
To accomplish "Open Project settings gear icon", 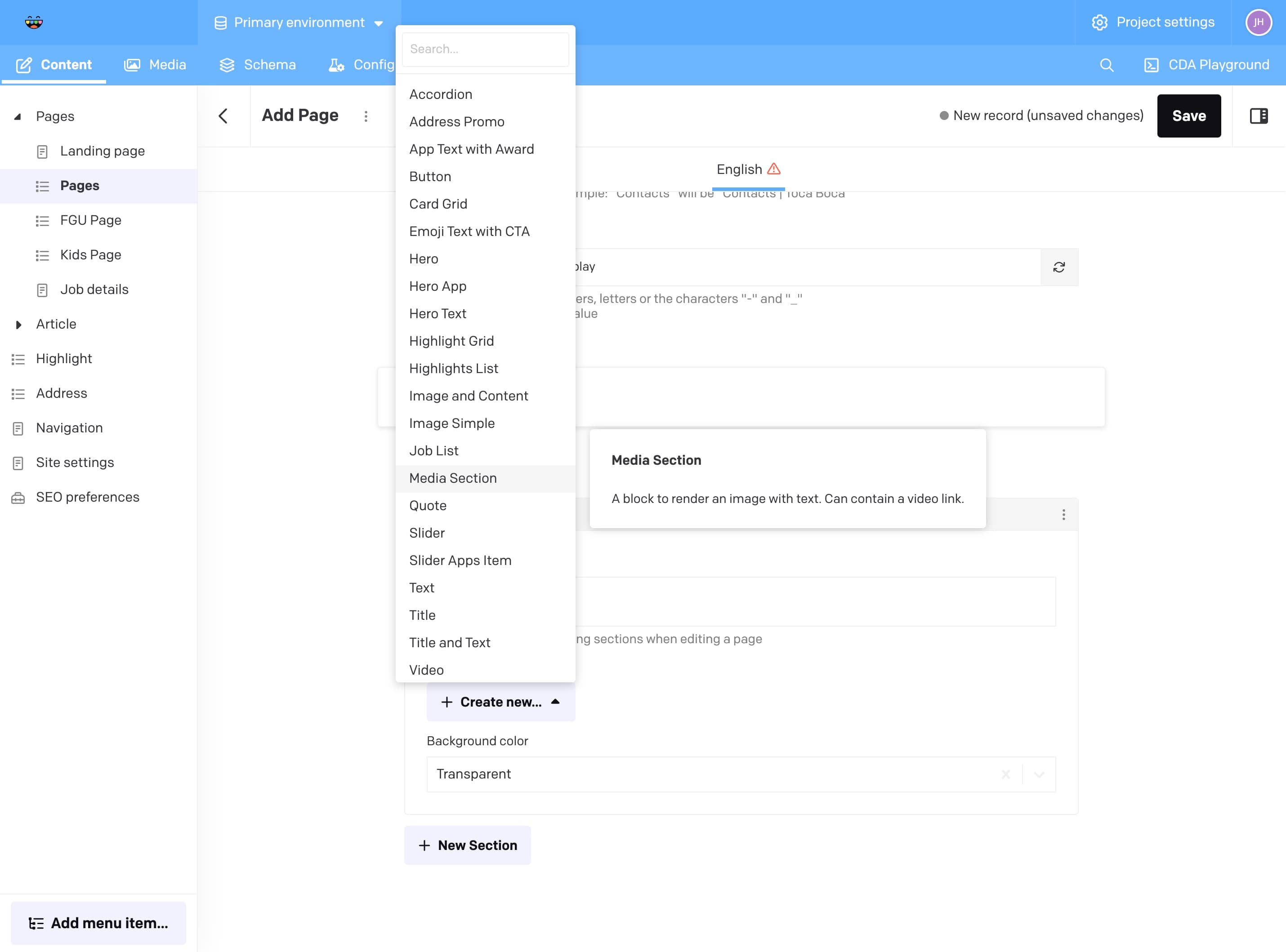I will [x=1099, y=22].
